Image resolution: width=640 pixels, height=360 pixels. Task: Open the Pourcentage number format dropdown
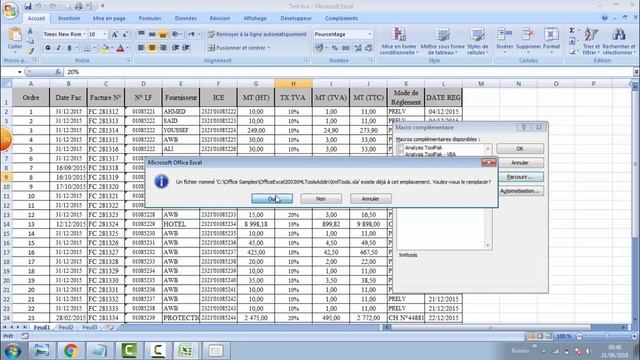coord(370,34)
